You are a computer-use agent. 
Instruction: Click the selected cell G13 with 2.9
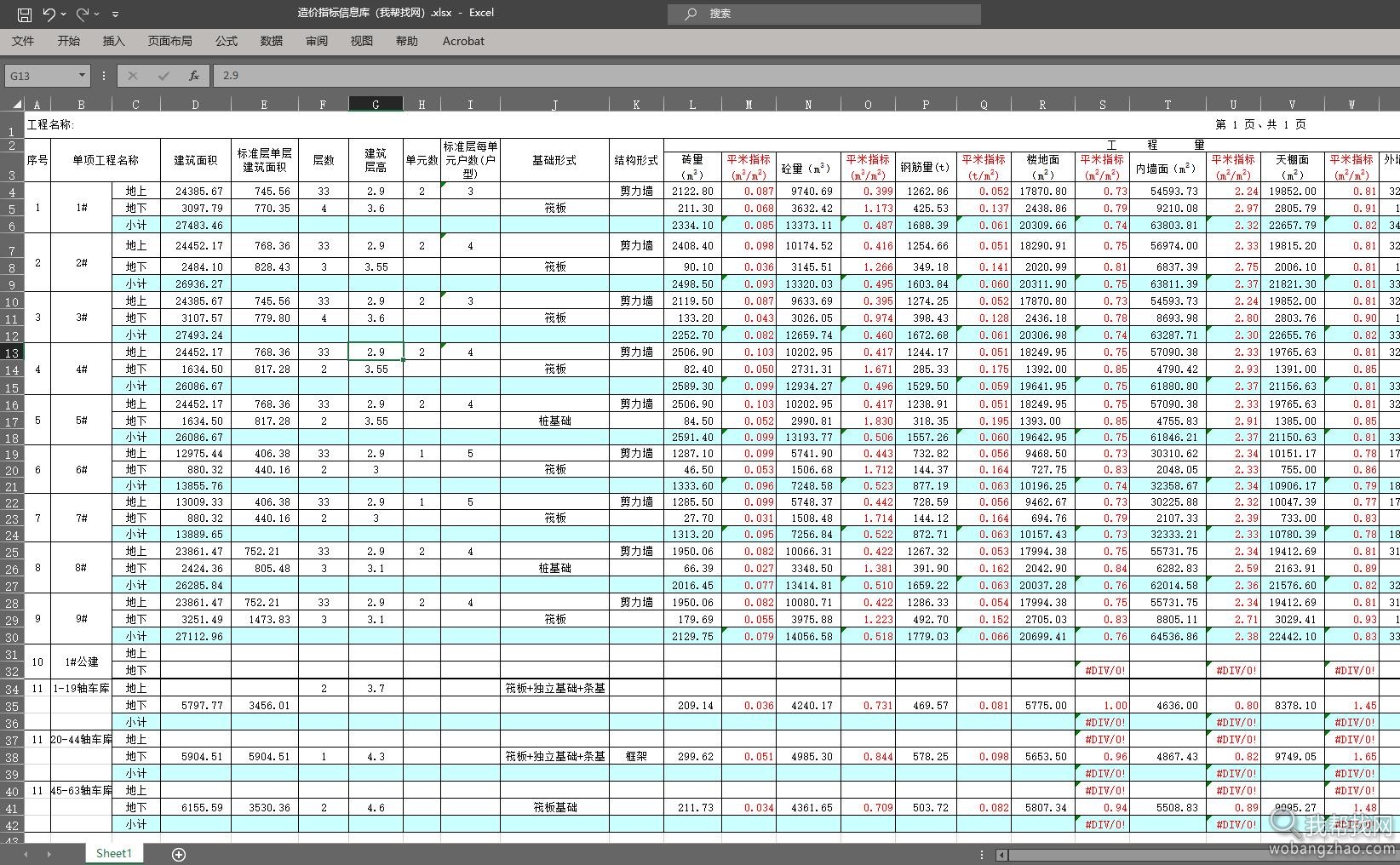pyautogui.click(x=376, y=352)
